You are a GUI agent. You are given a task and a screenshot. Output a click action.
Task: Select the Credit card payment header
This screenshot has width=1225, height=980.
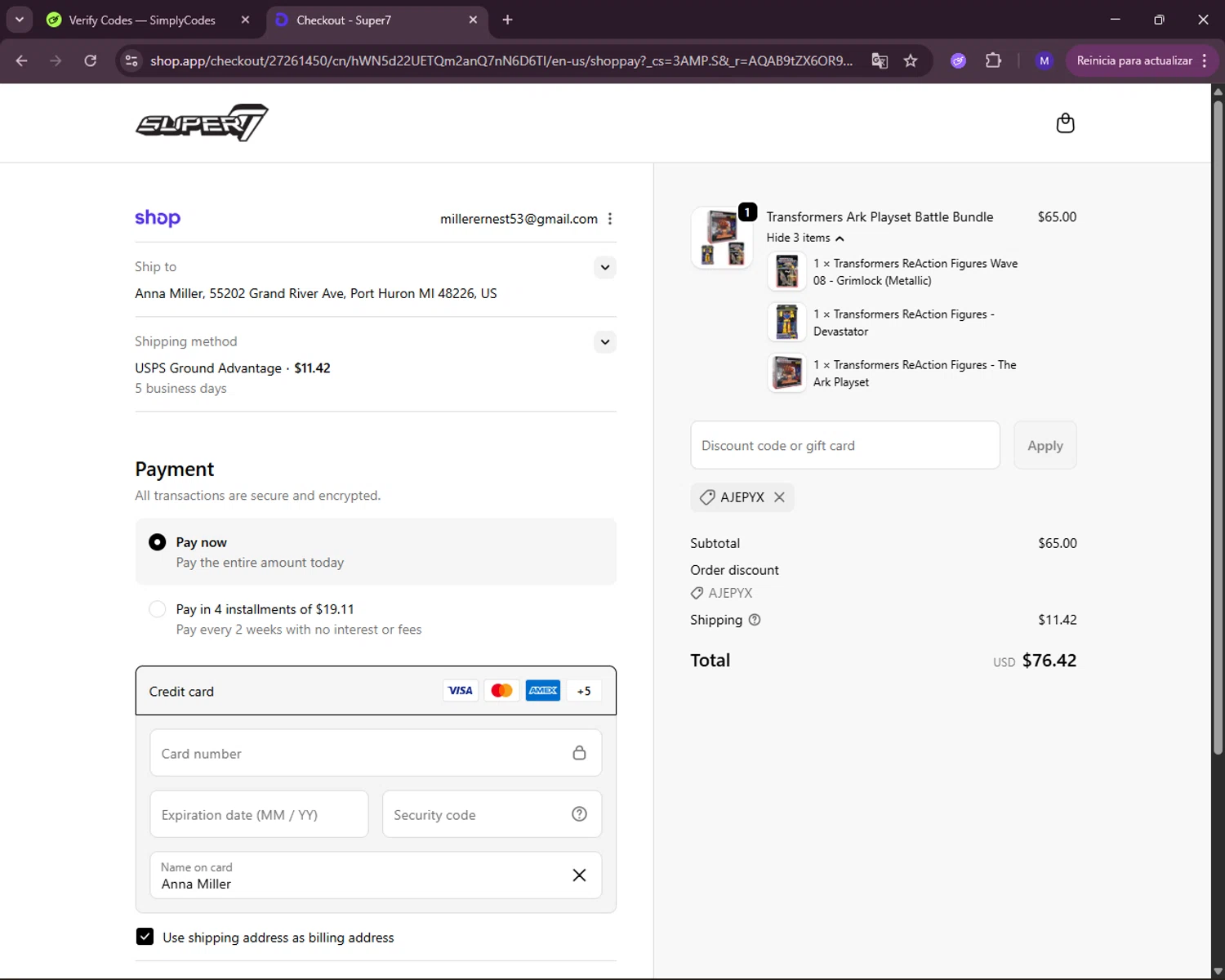376,691
